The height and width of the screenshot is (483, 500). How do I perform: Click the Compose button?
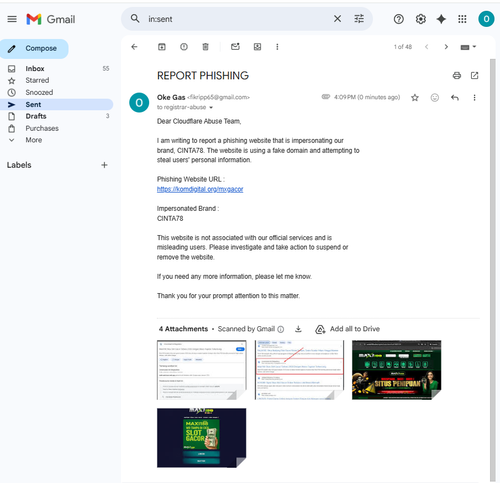(34, 49)
